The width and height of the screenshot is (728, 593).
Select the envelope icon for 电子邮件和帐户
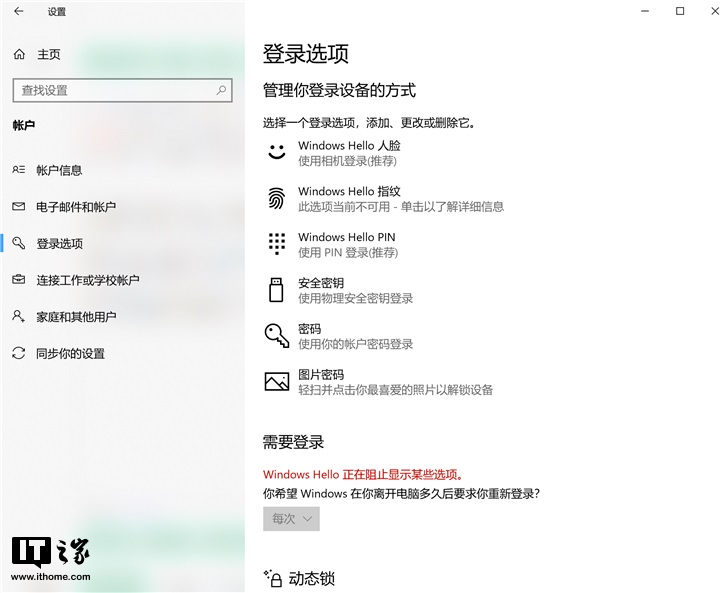19,206
